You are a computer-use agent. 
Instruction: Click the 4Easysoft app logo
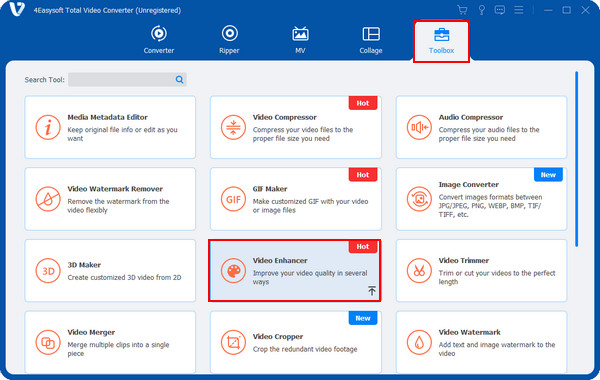[17, 9]
